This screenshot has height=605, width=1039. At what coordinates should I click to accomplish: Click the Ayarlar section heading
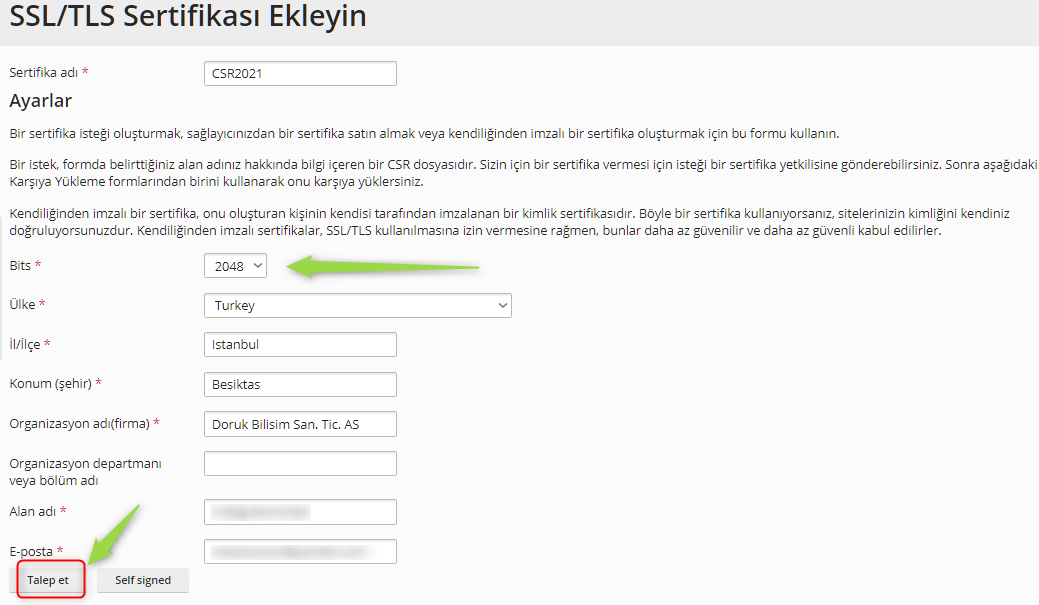40,101
